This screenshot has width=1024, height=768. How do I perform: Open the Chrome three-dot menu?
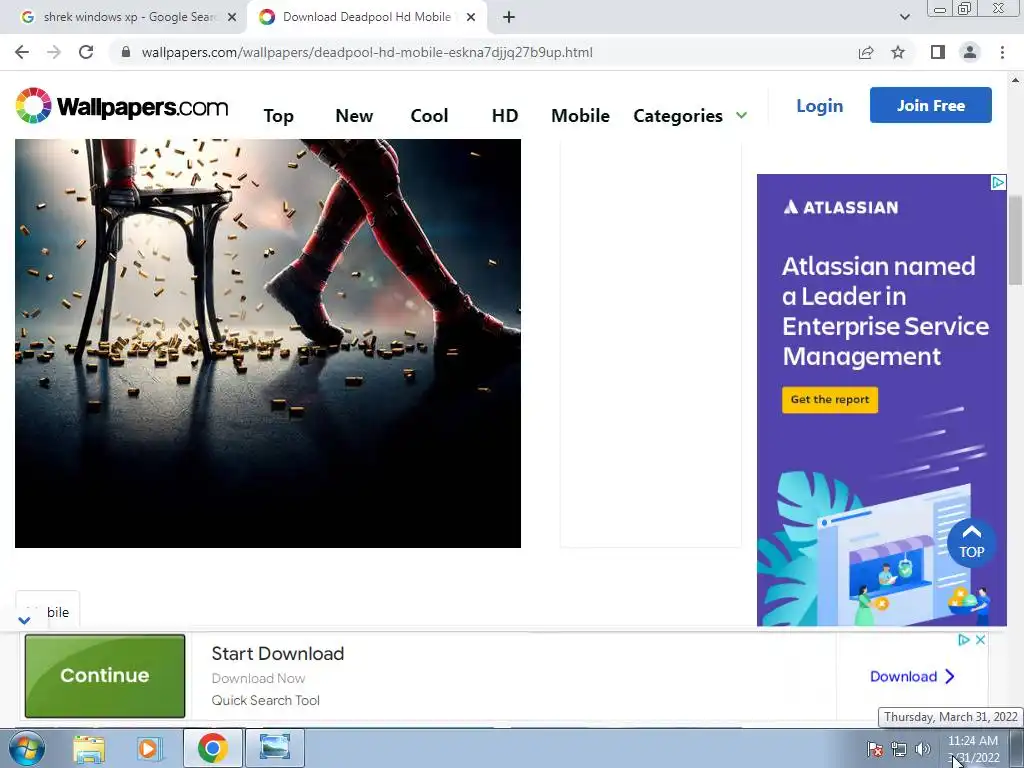pyautogui.click(x=1002, y=52)
